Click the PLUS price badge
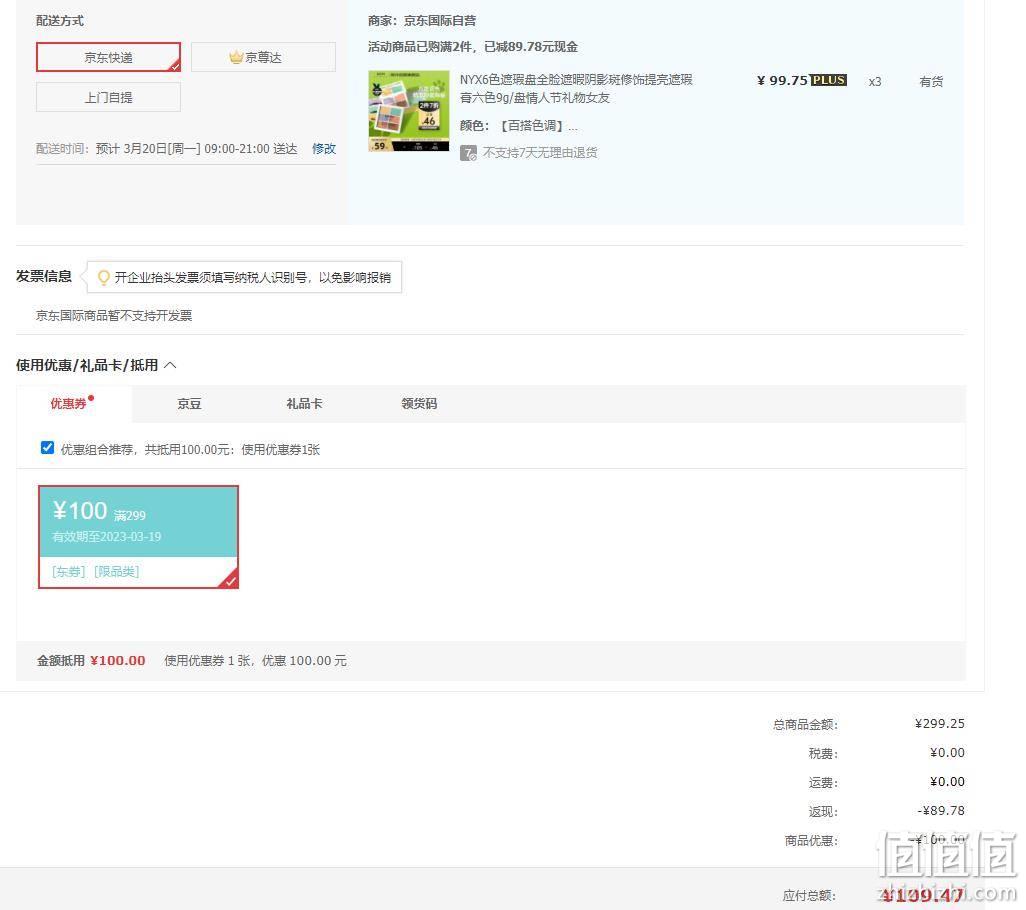 [828, 80]
